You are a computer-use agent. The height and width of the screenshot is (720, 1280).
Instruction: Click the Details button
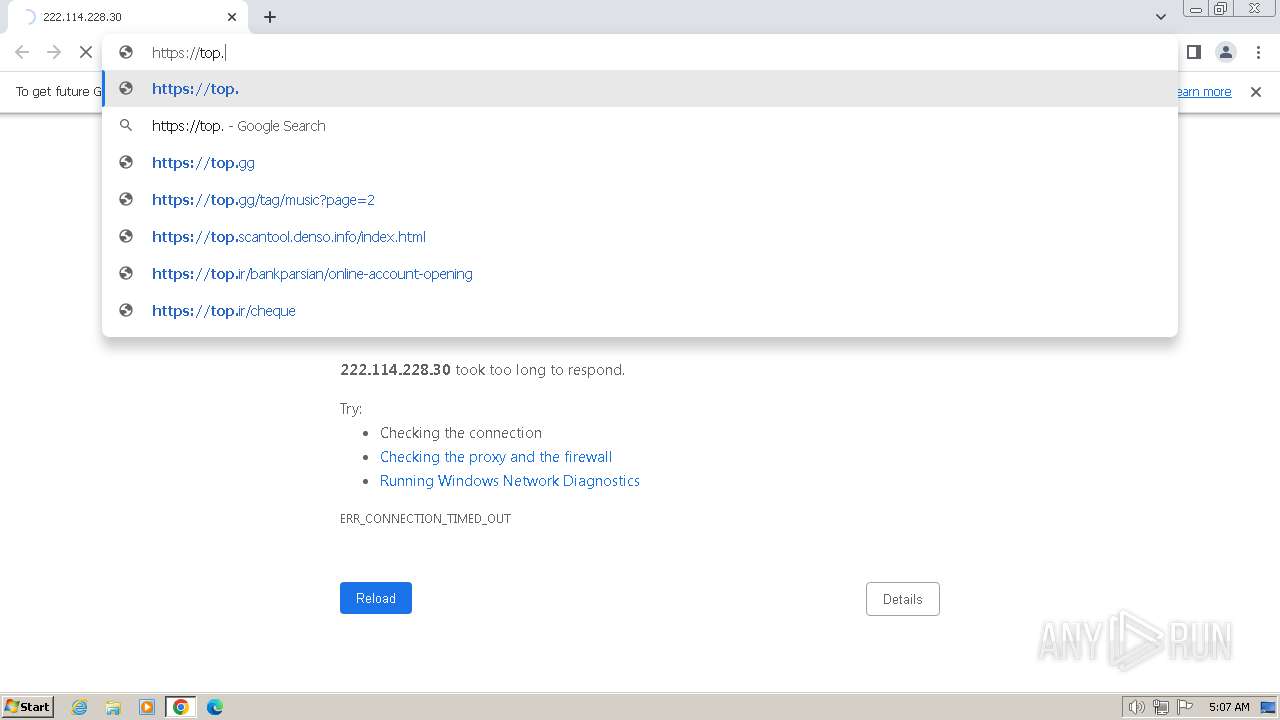(x=903, y=599)
